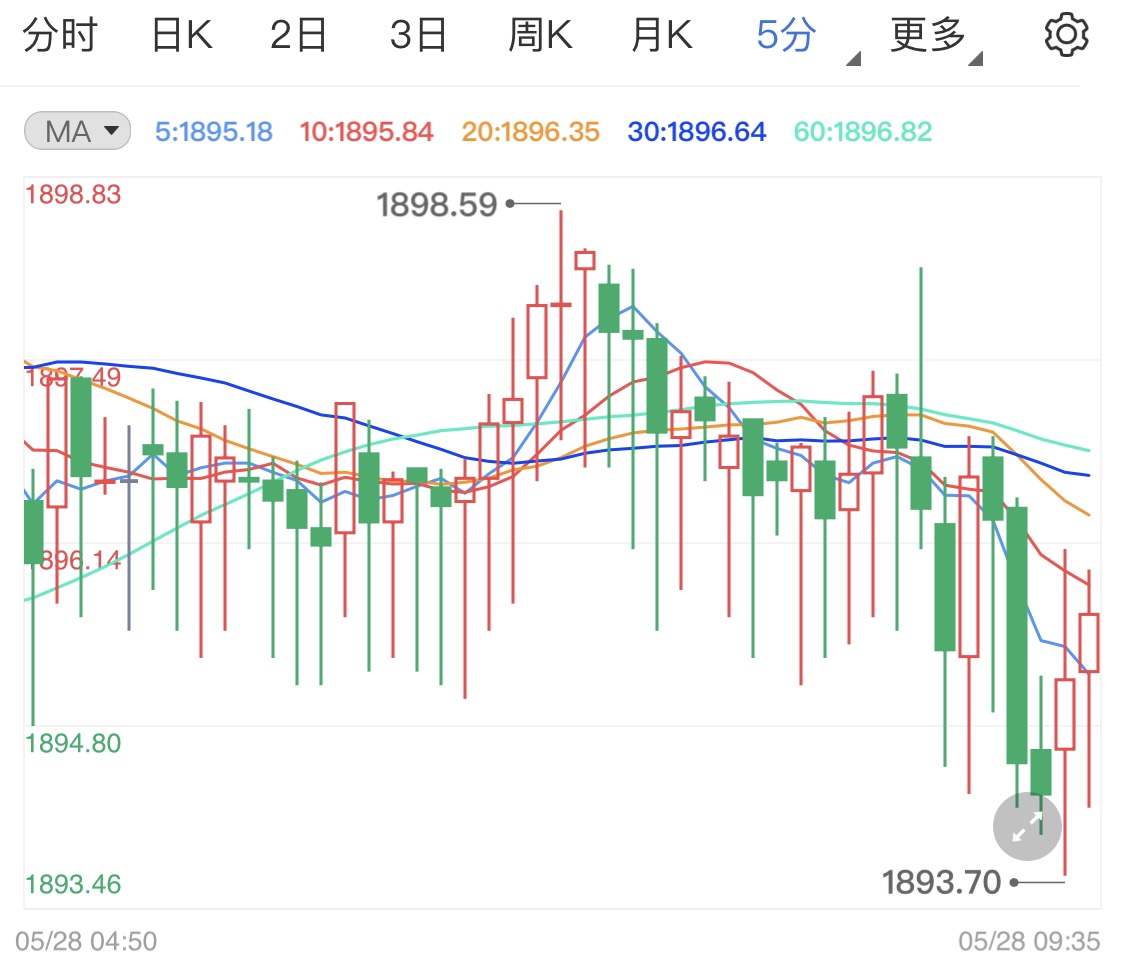The width and height of the screenshot is (1125, 969).
Task: Open the 月K monthly chart tab
Action: (x=662, y=34)
